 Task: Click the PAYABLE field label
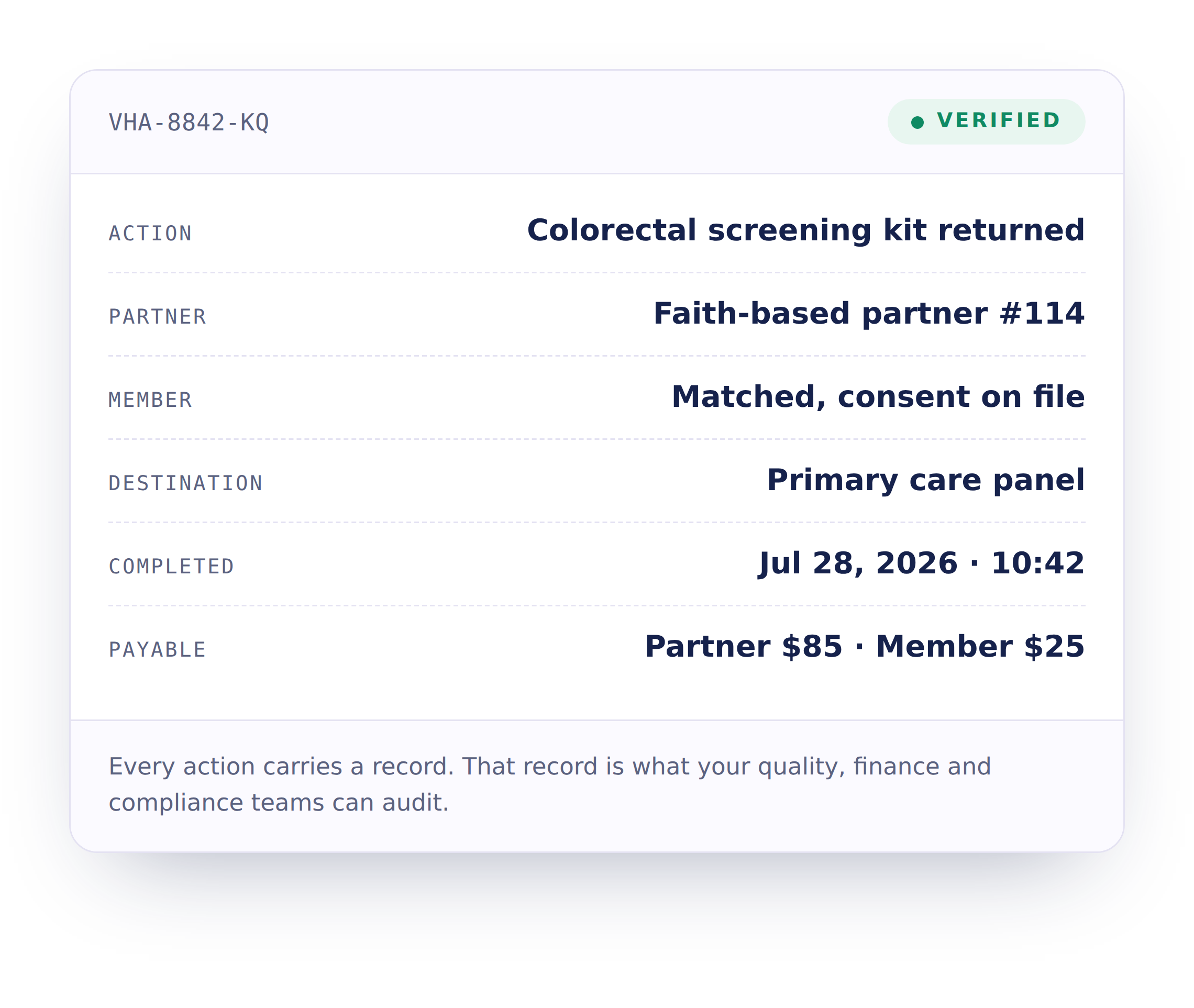coord(157,650)
